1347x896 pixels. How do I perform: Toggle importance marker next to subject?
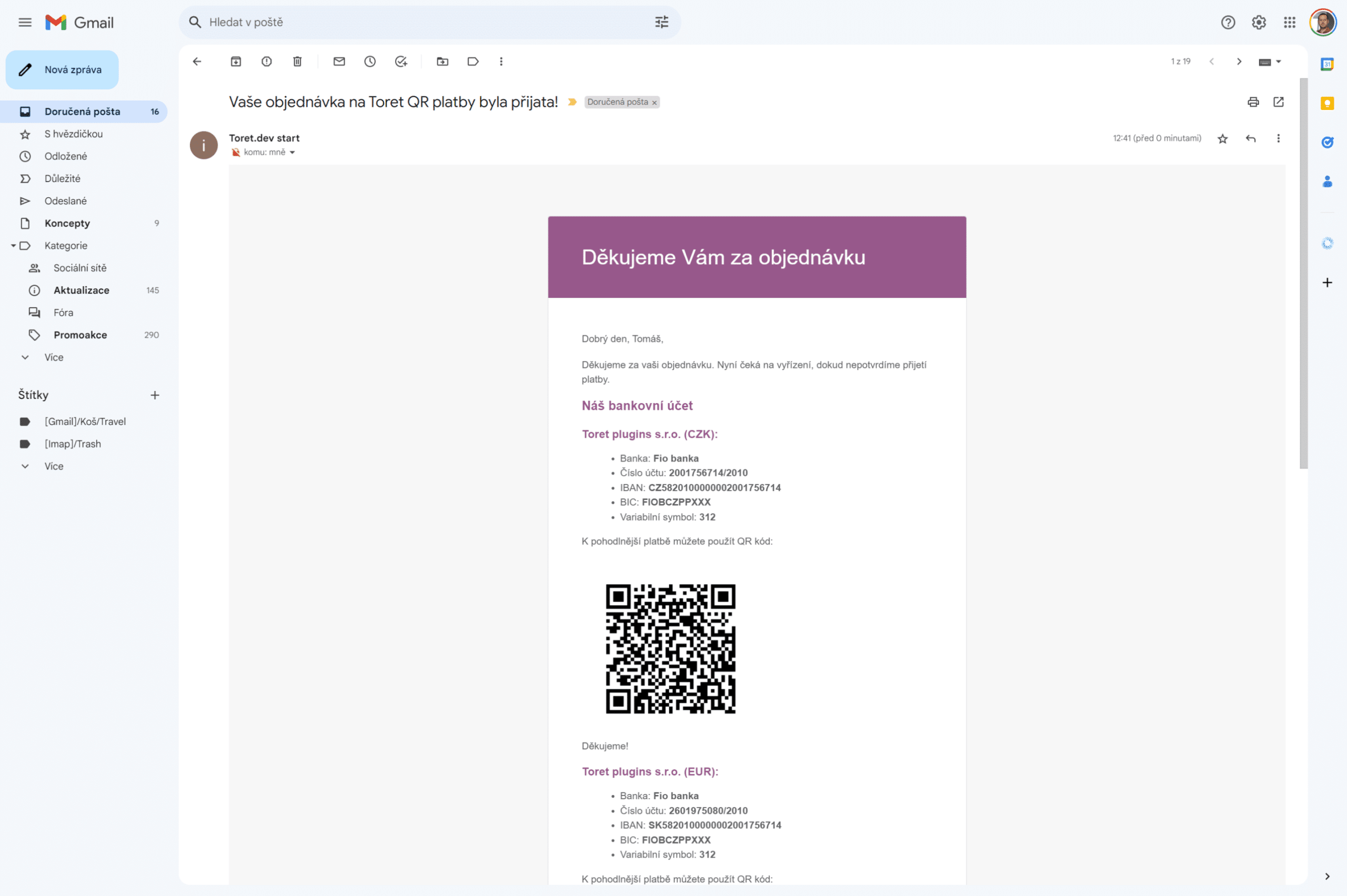[572, 102]
